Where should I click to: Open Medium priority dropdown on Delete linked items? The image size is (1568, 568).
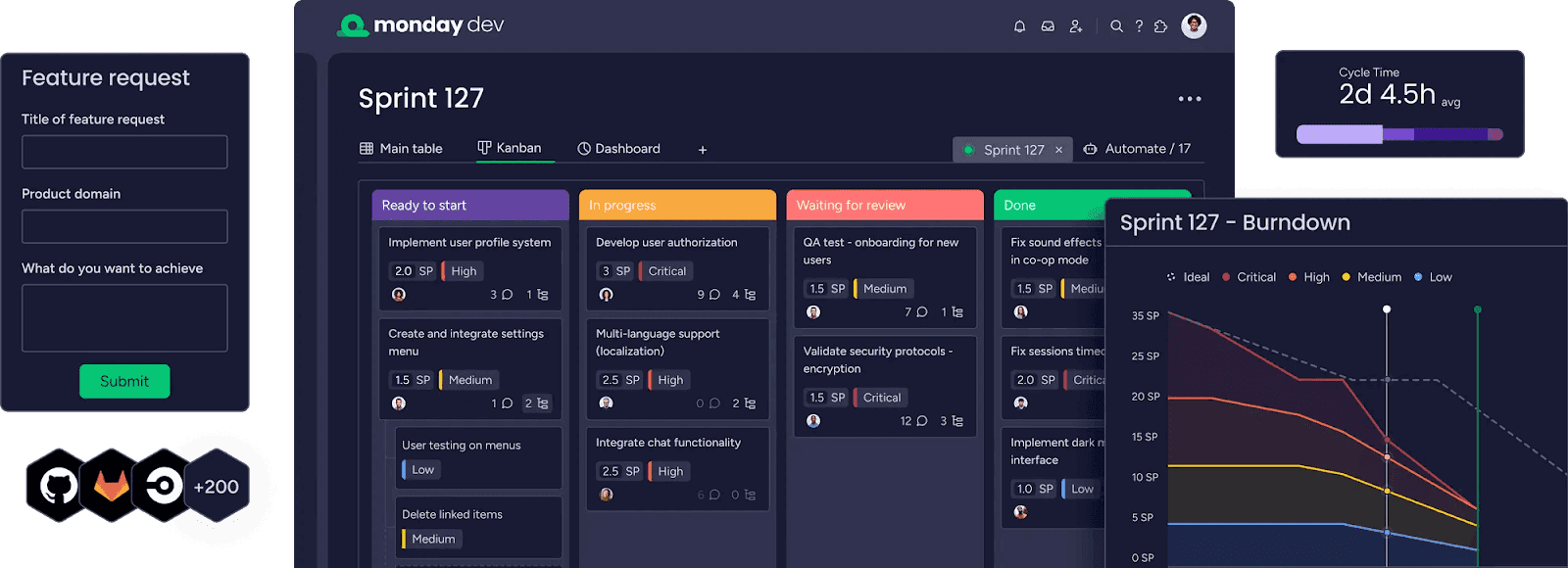(x=431, y=540)
